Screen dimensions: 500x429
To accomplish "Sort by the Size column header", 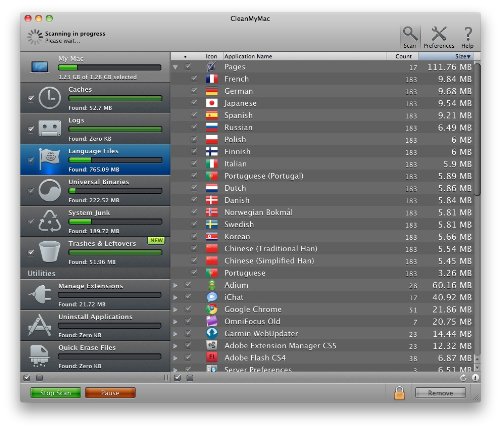I will pyautogui.click(x=446, y=56).
